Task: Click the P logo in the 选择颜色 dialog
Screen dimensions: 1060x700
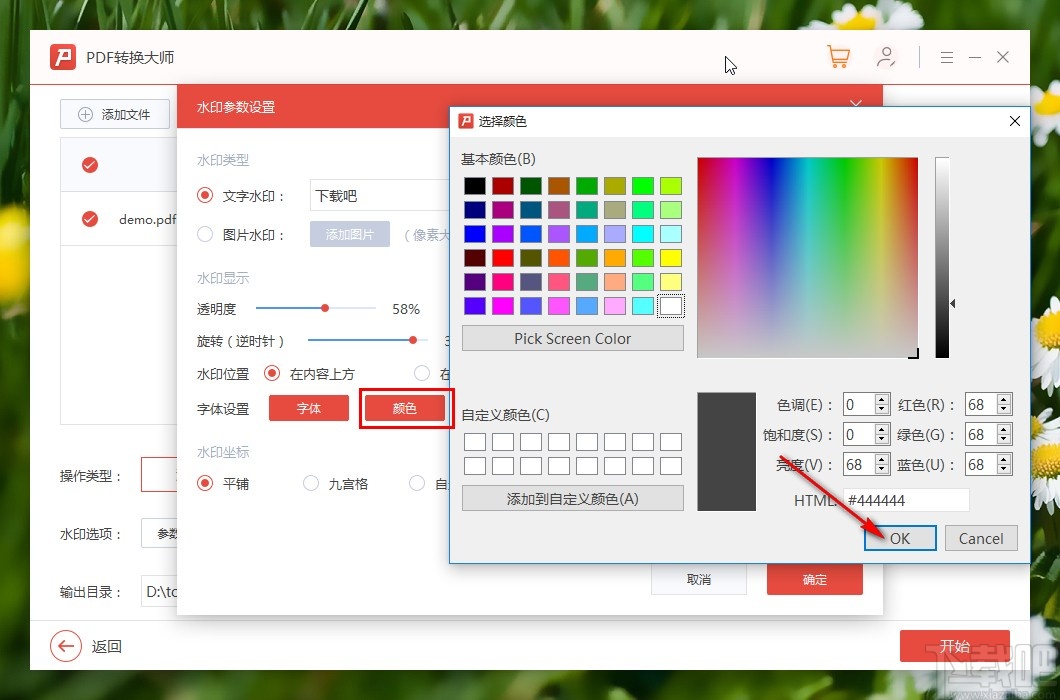Action: coord(464,120)
